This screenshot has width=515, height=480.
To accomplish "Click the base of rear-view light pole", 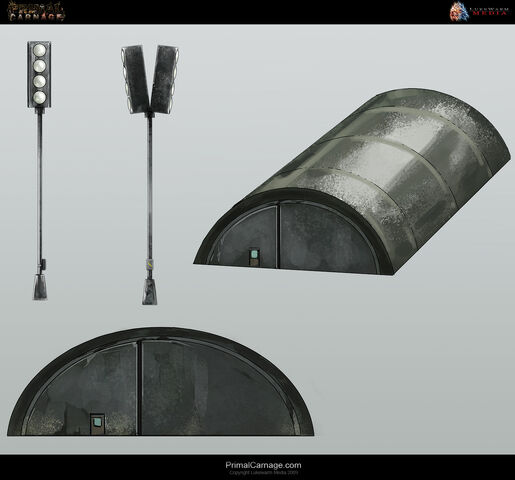I will coord(150,292).
